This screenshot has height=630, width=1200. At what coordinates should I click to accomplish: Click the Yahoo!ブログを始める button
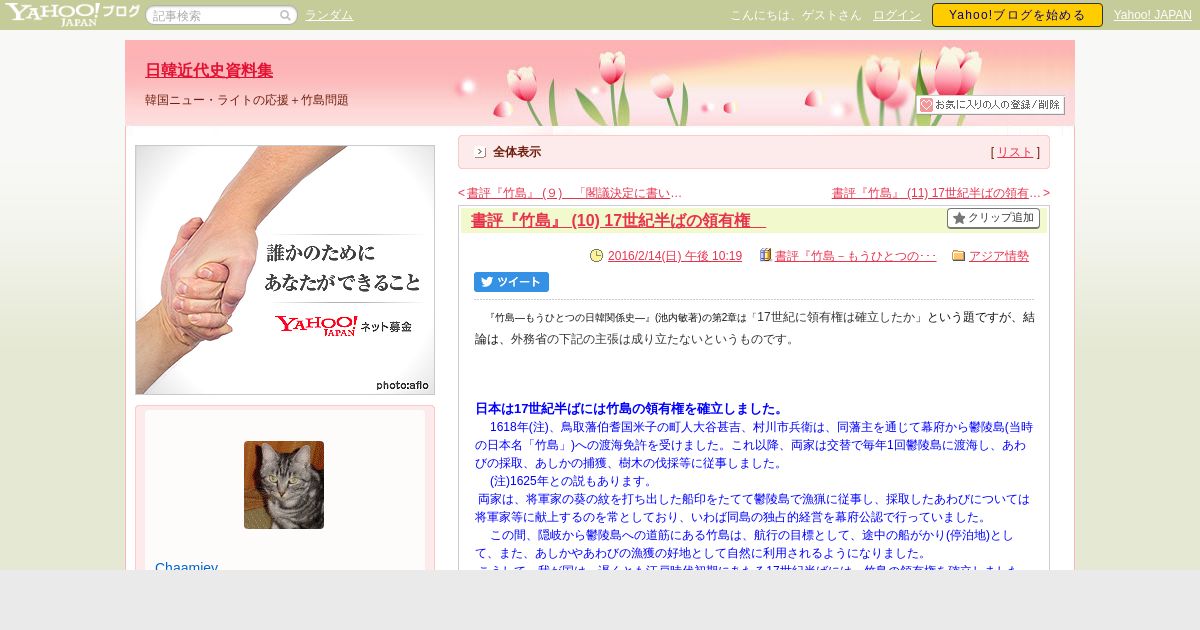coord(1017,15)
